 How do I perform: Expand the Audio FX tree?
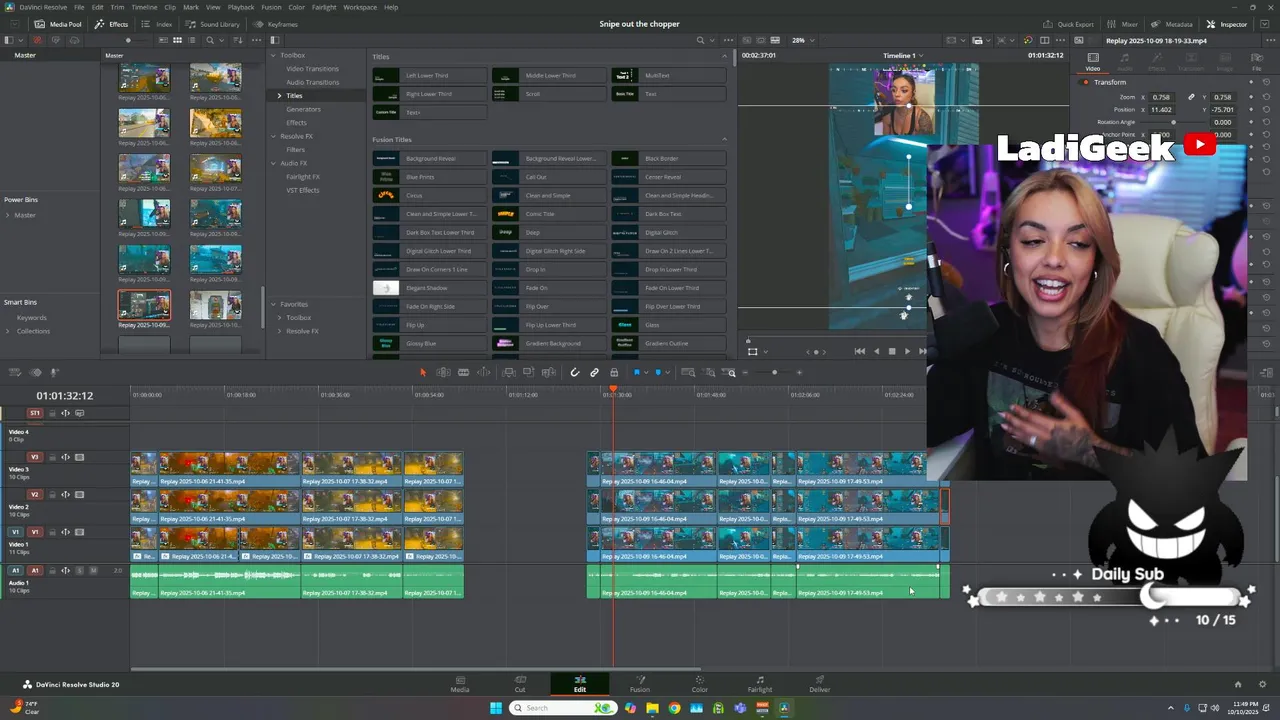point(273,163)
